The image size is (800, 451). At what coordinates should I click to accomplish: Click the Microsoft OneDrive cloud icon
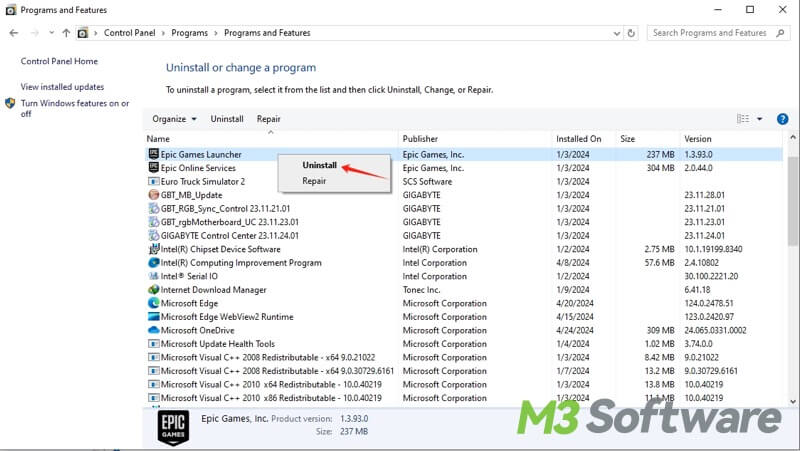(154, 330)
